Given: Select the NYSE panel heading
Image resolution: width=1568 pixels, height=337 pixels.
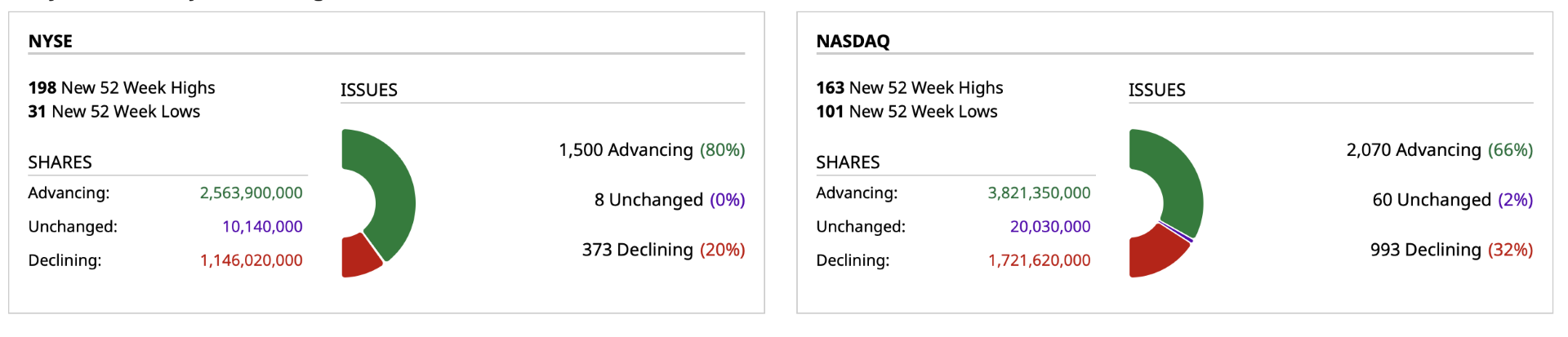Looking at the screenshot, I should click(51, 41).
